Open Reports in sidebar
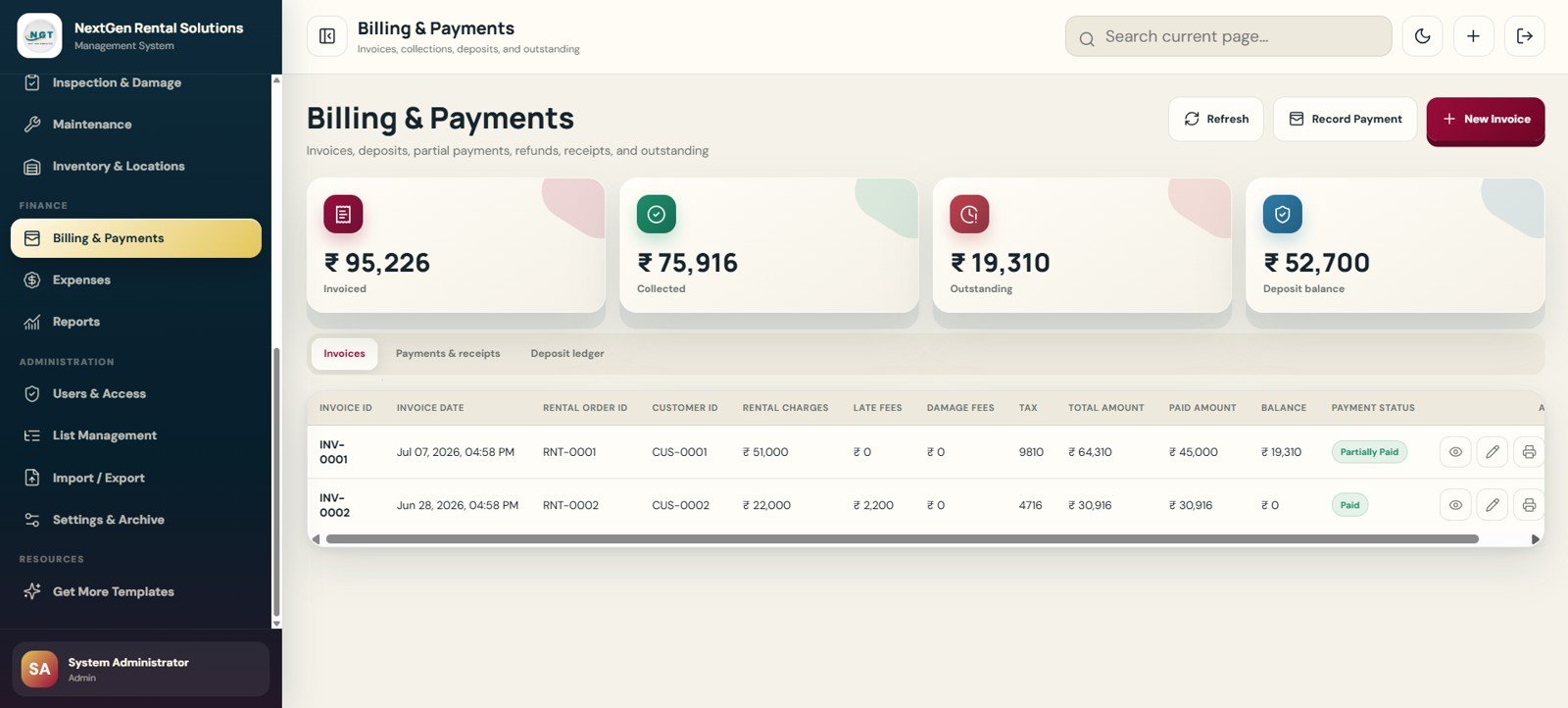The image size is (1568, 708). tap(136, 322)
